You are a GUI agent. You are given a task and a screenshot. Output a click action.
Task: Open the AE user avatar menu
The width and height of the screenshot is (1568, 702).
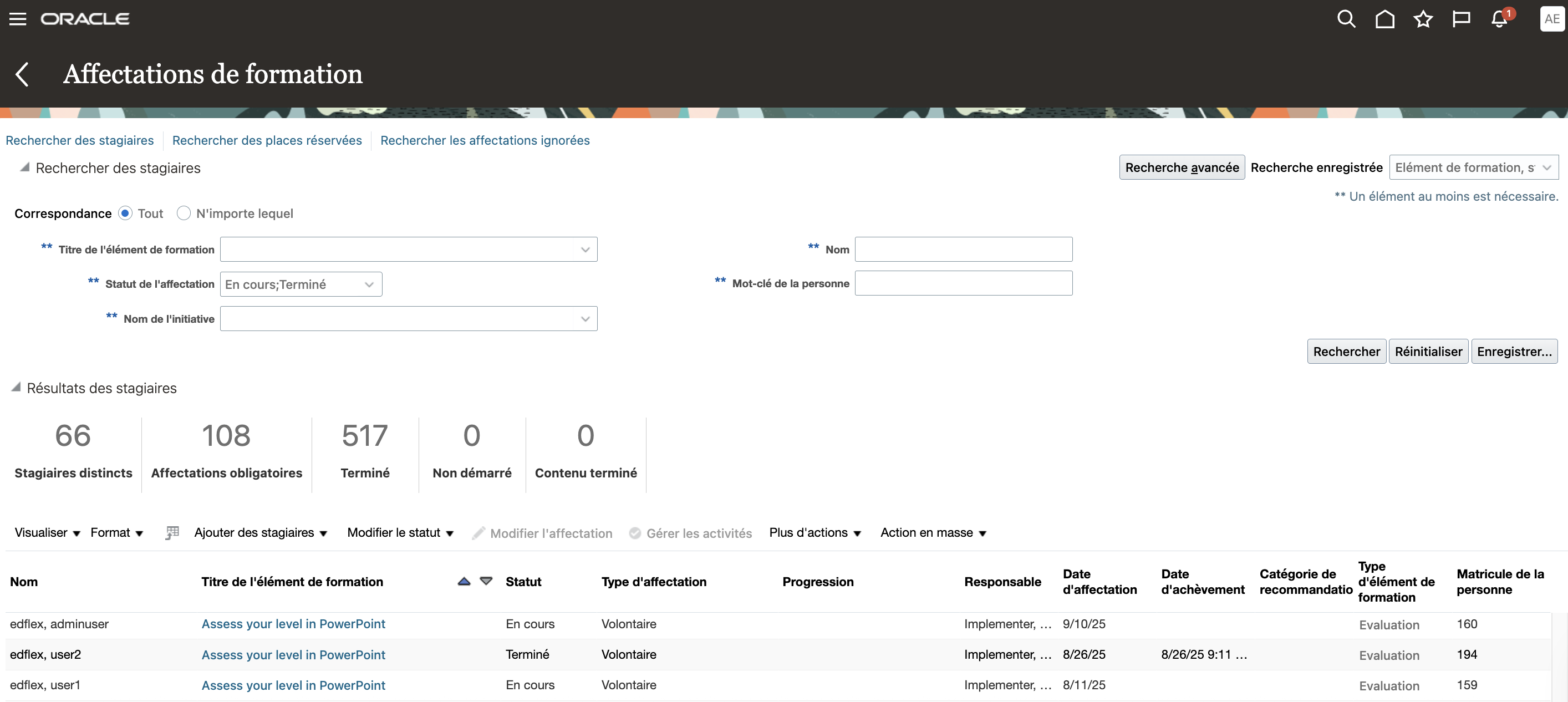(1551, 19)
